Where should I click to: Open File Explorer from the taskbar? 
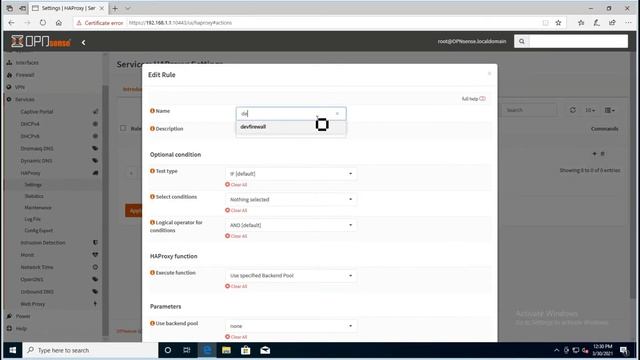(226, 350)
